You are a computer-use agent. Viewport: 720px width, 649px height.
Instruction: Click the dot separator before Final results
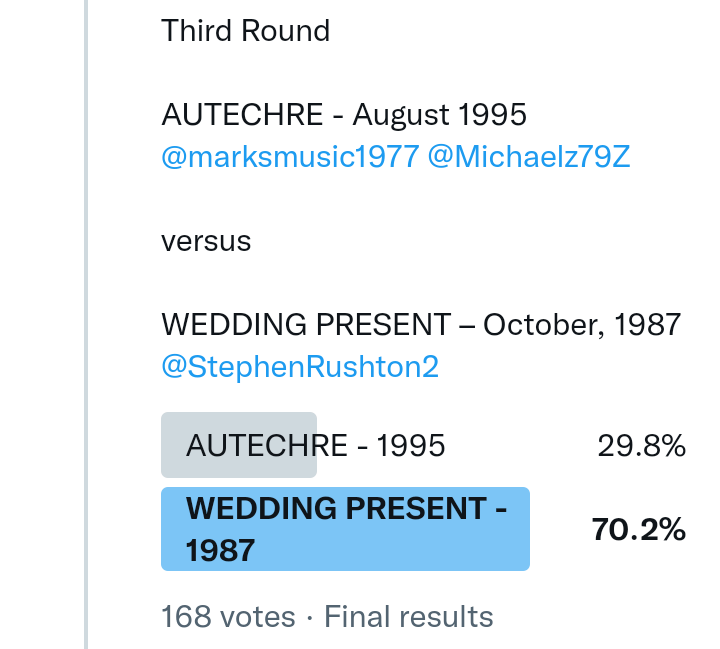(310, 617)
